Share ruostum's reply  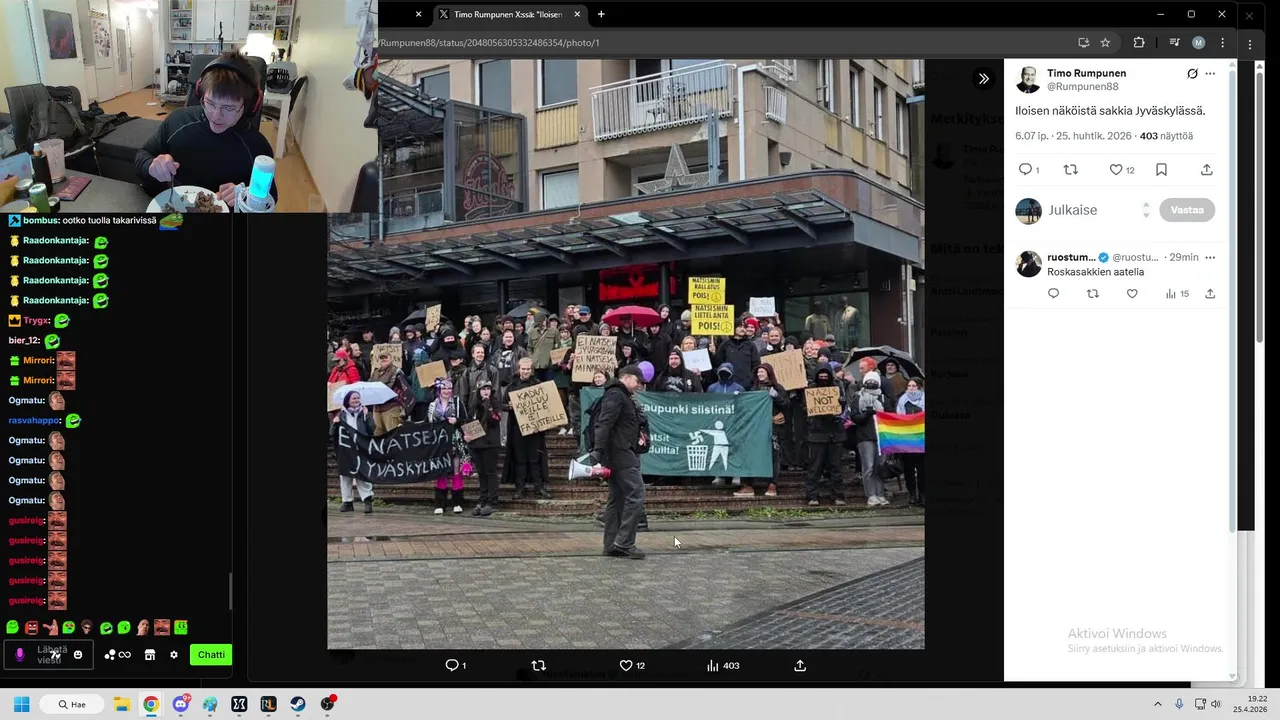pos(1210,294)
